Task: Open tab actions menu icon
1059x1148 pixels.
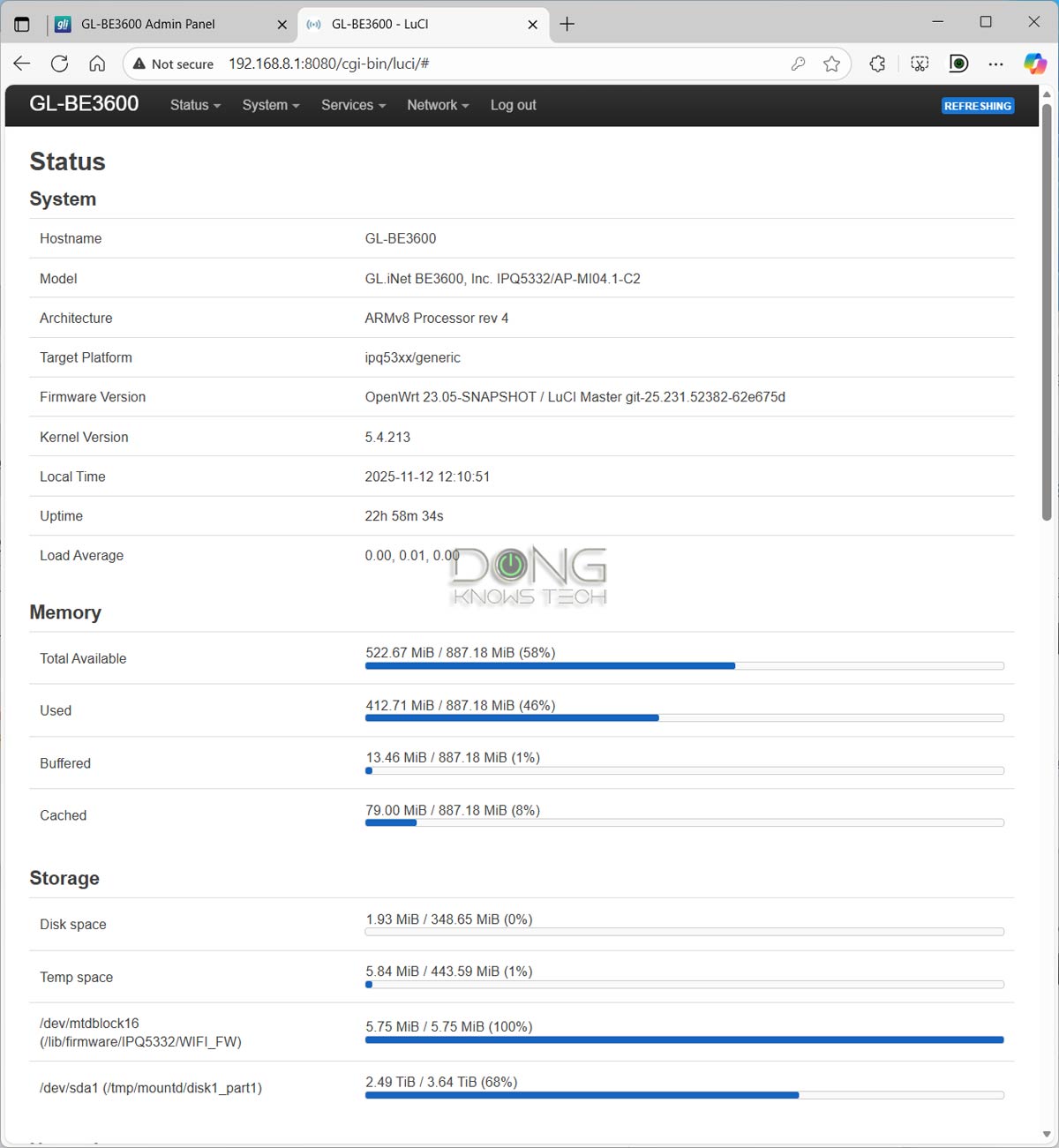Action: 22,24
